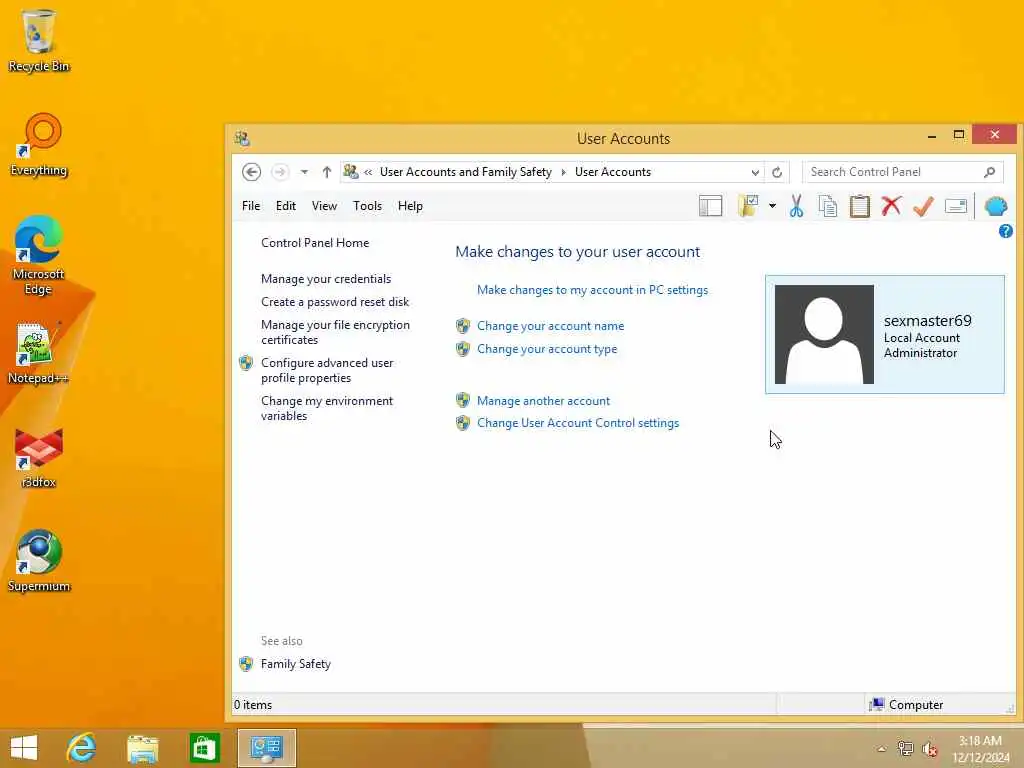
Task: Click the user account picture thumbnail
Action: click(x=824, y=334)
